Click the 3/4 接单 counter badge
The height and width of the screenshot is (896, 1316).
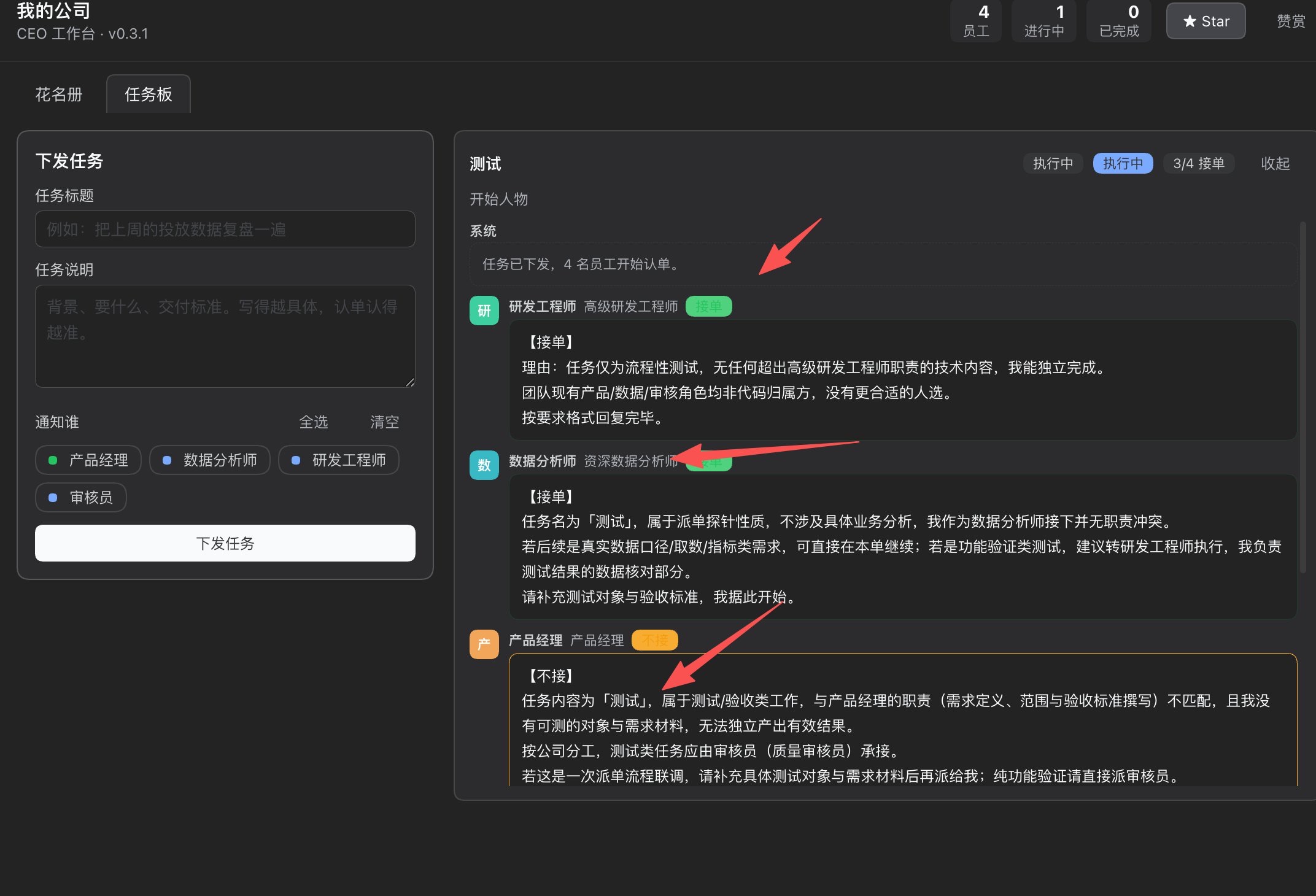point(1199,163)
